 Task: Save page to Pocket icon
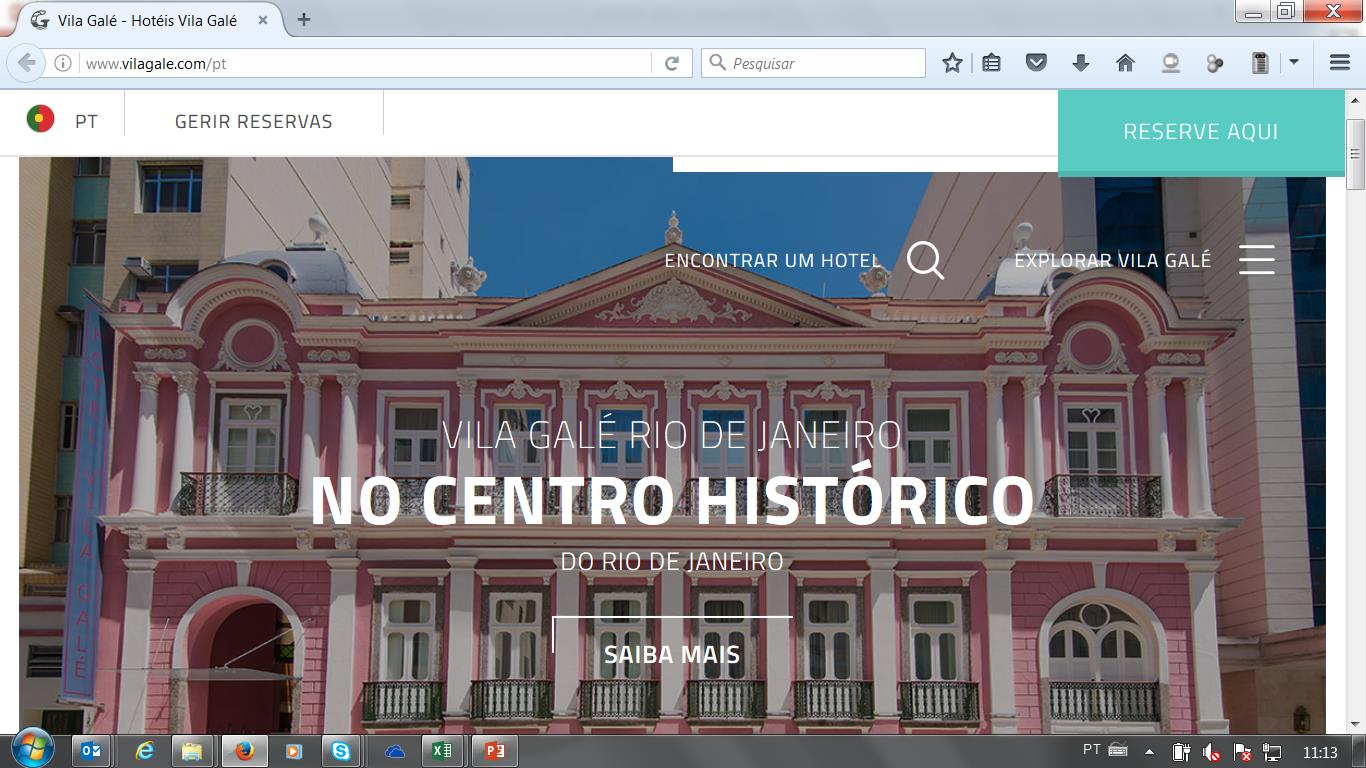click(1036, 63)
